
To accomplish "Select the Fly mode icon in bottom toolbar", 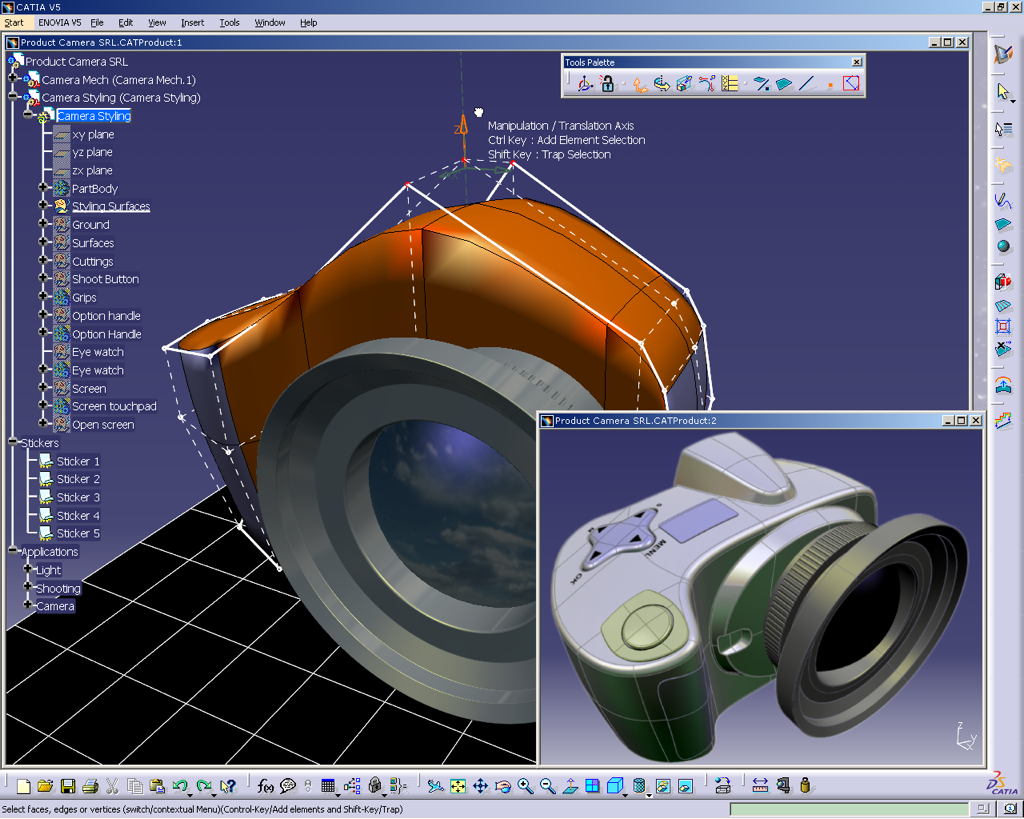I will [x=436, y=786].
